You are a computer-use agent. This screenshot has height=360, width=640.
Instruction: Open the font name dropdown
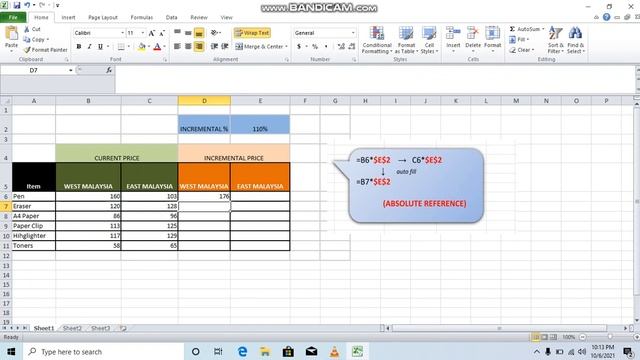pyautogui.click(x=122, y=33)
